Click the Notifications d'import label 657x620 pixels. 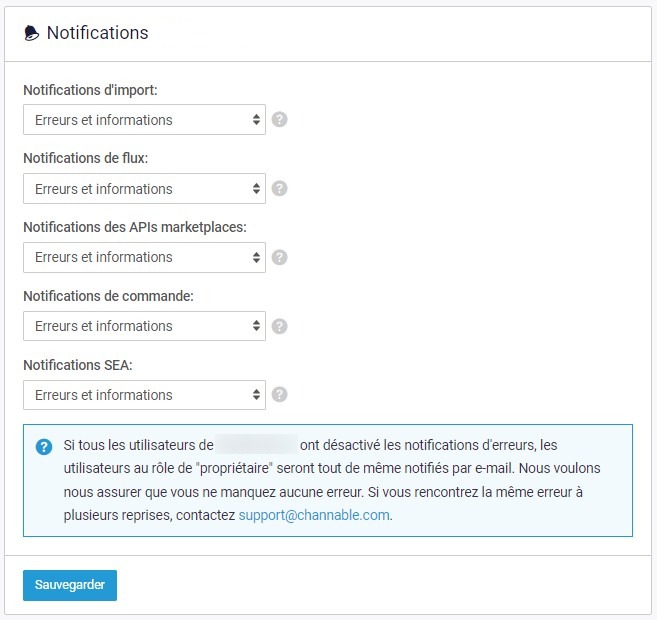pos(91,90)
